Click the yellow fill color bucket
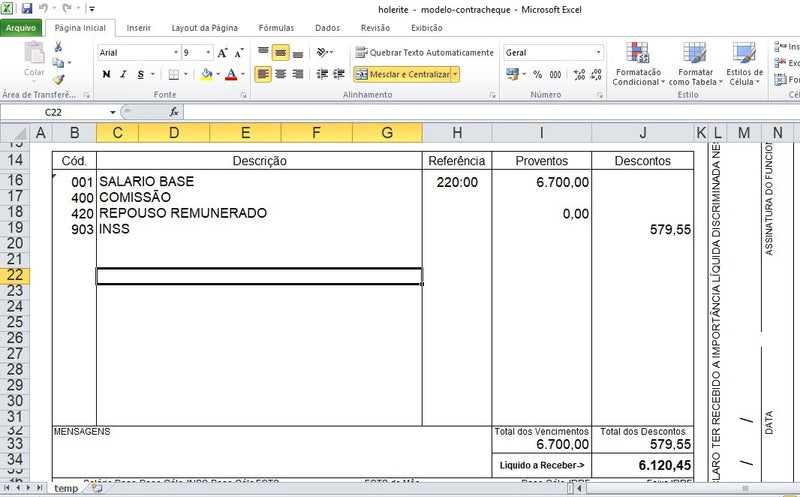Screen dimensions: 800x497 tap(206, 74)
